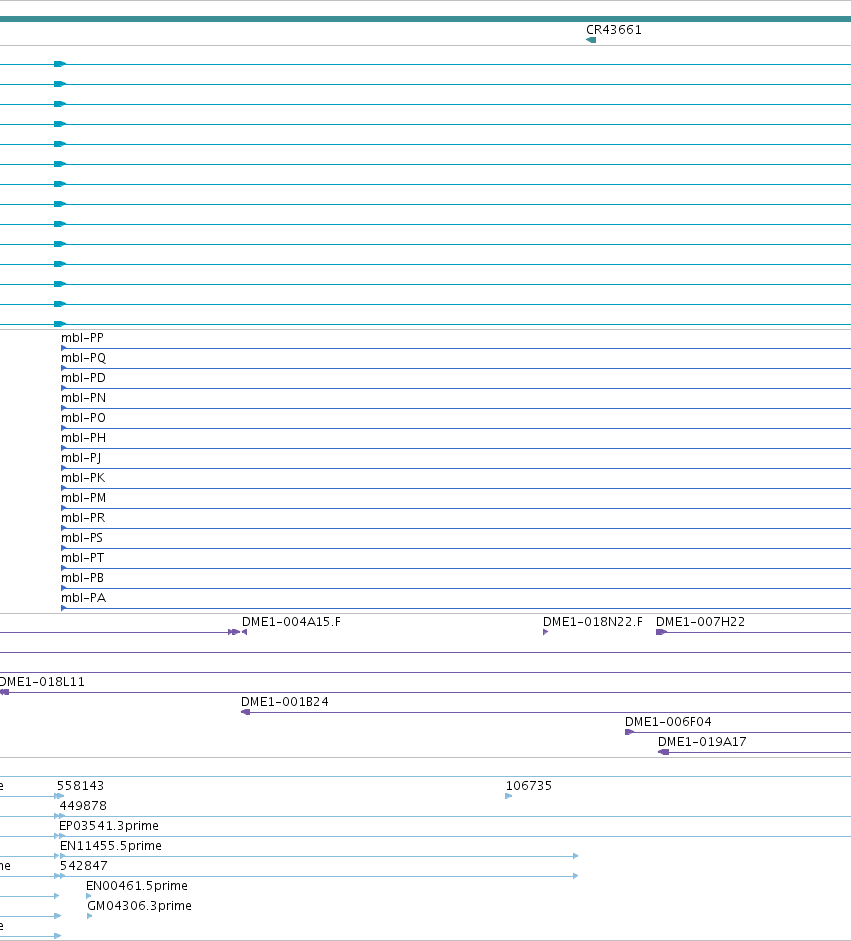Viewport: 851px width, 941px height.
Task: Click the DME1-018N22.F clone label
Action: (x=592, y=622)
